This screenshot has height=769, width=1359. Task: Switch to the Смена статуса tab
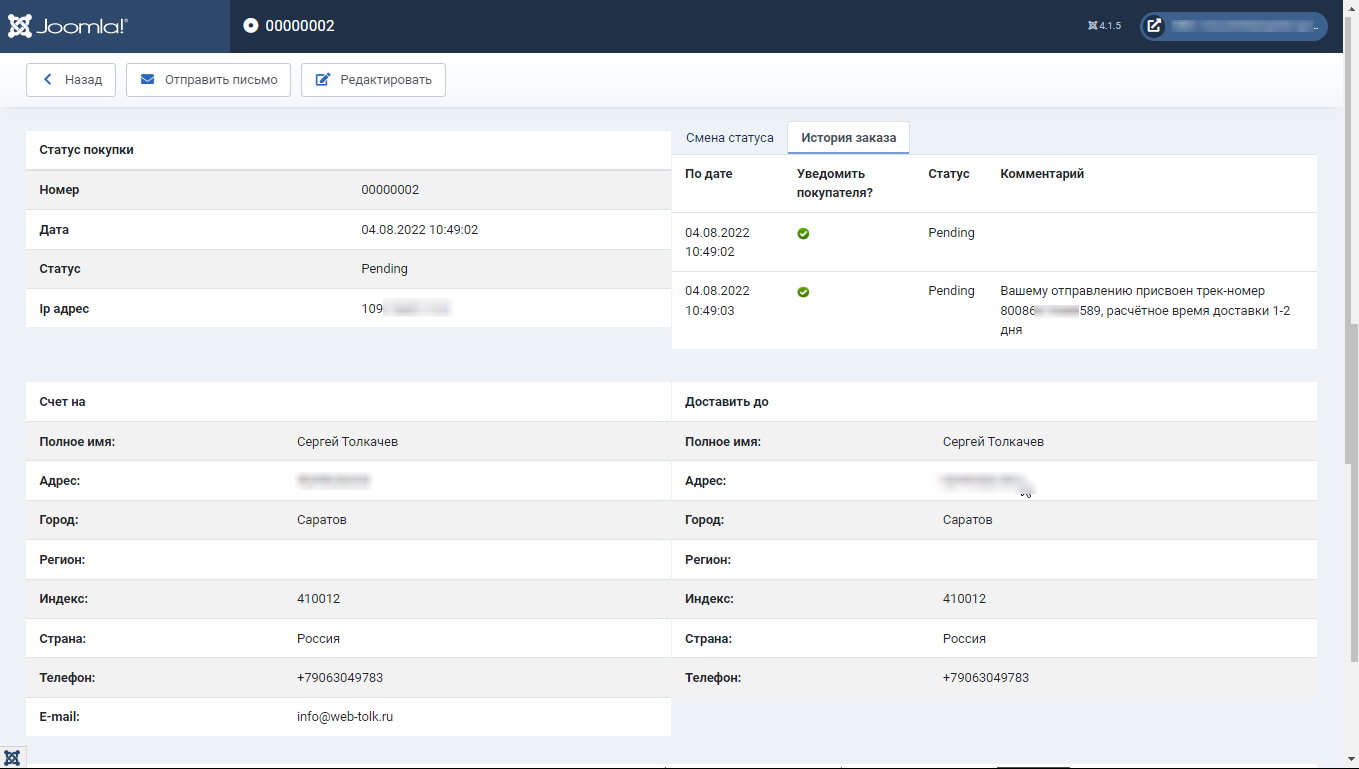[x=729, y=138]
